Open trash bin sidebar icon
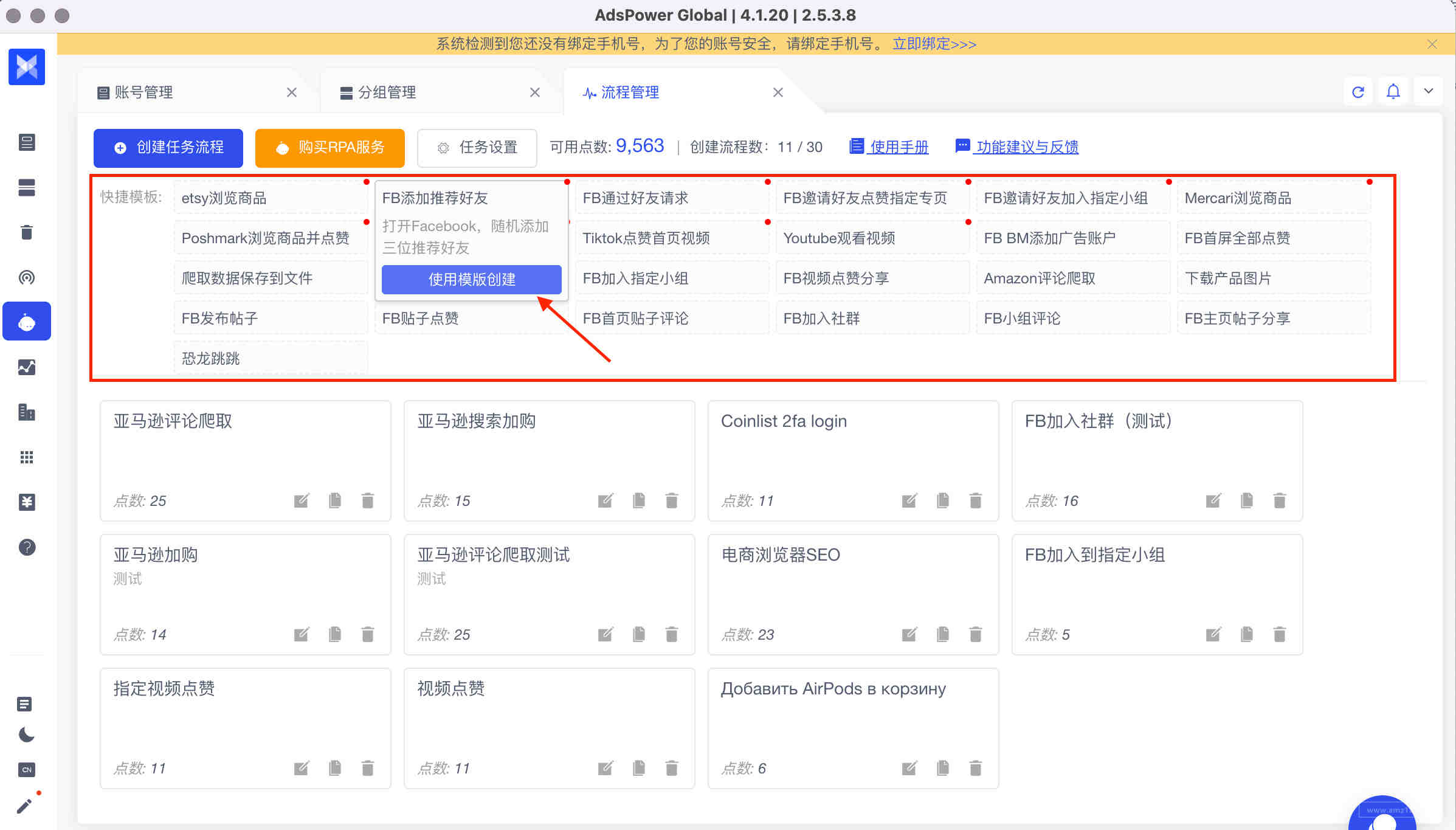 click(x=27, y=232)
